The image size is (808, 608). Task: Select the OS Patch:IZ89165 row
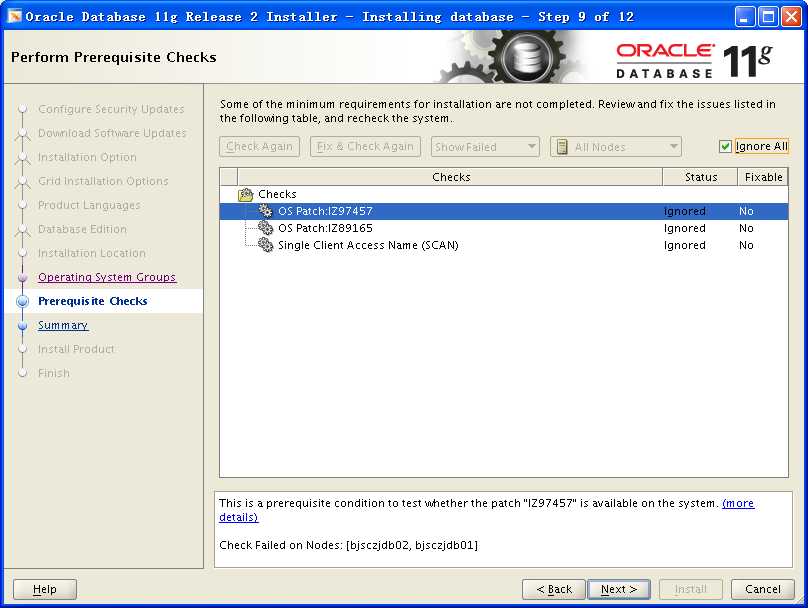(504, 228)
